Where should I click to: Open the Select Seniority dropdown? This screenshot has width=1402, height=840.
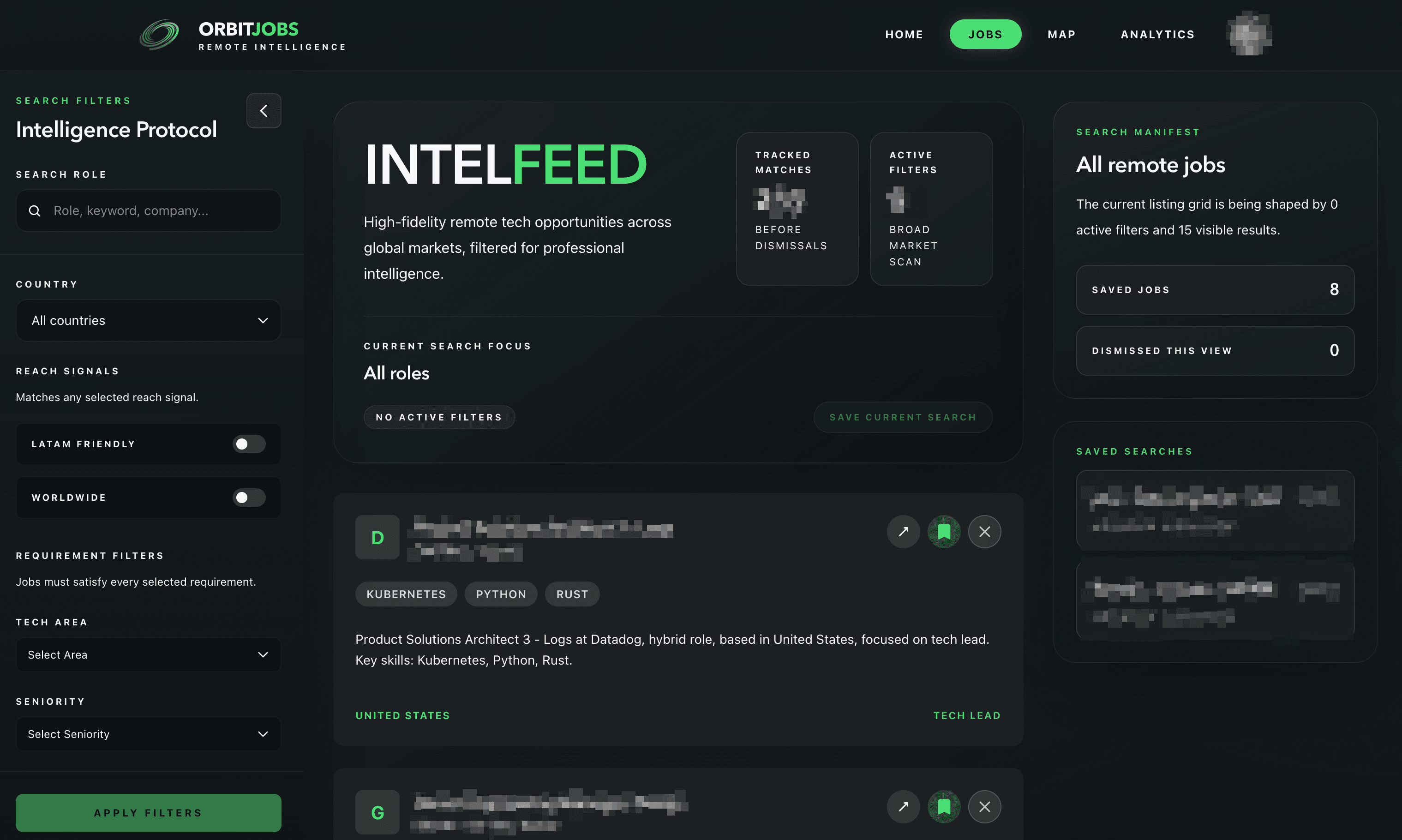(148, 734)
